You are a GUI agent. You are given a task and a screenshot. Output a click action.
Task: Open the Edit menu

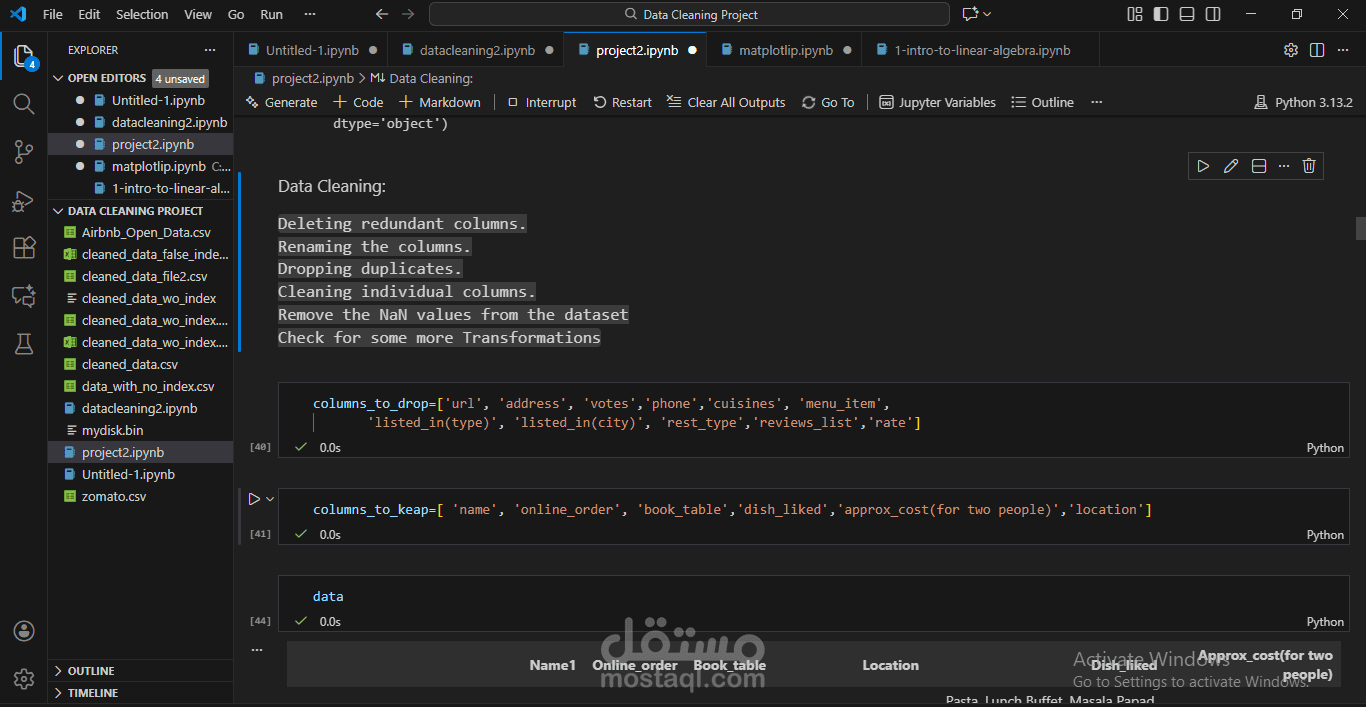pos(89,14)
